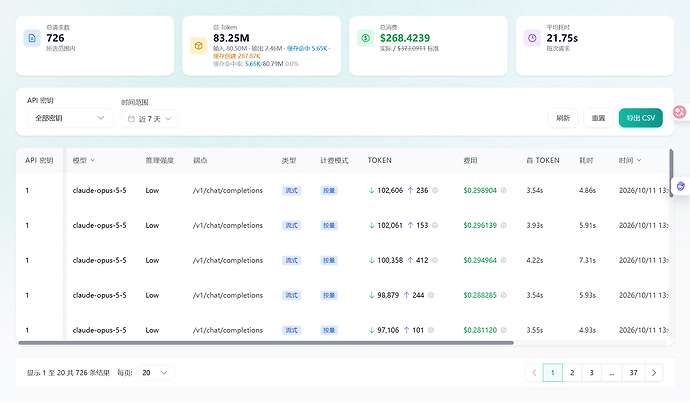Click the 流式 tag in the $0.294964 row

[291, 260]
